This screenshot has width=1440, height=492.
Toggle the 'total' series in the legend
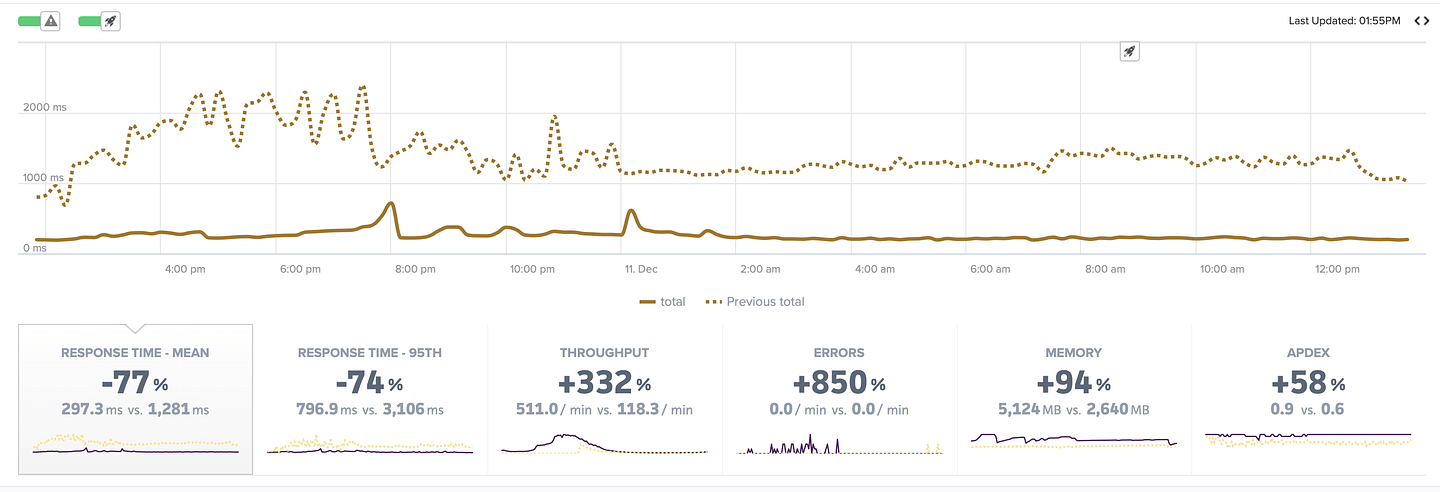pyautogui.click(x=662, y=302)
